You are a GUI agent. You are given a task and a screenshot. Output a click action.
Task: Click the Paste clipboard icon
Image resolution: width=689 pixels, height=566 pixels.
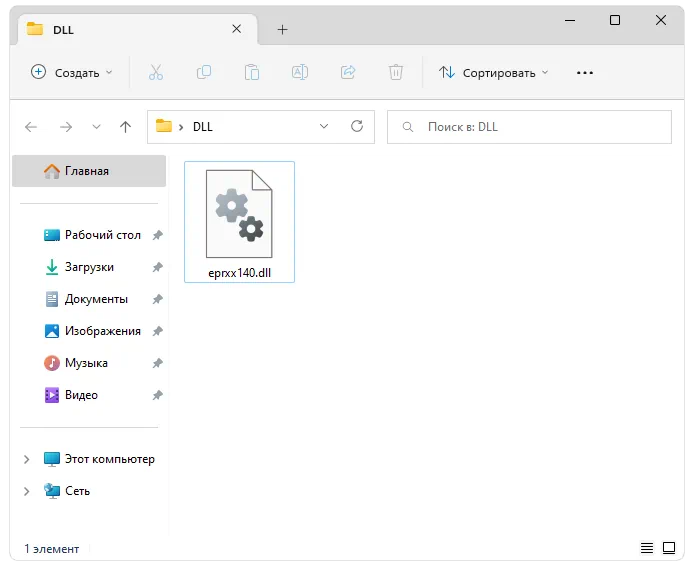[x=252, y=72]
